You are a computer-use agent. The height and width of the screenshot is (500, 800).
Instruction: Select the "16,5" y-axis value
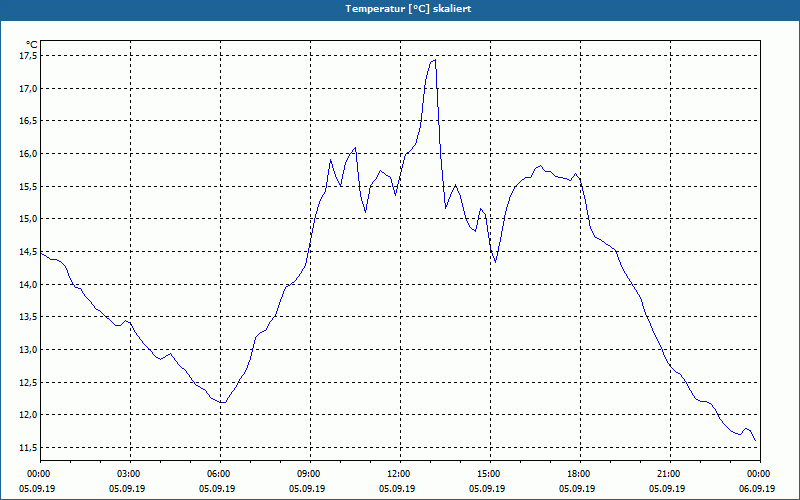pos(28,121)
